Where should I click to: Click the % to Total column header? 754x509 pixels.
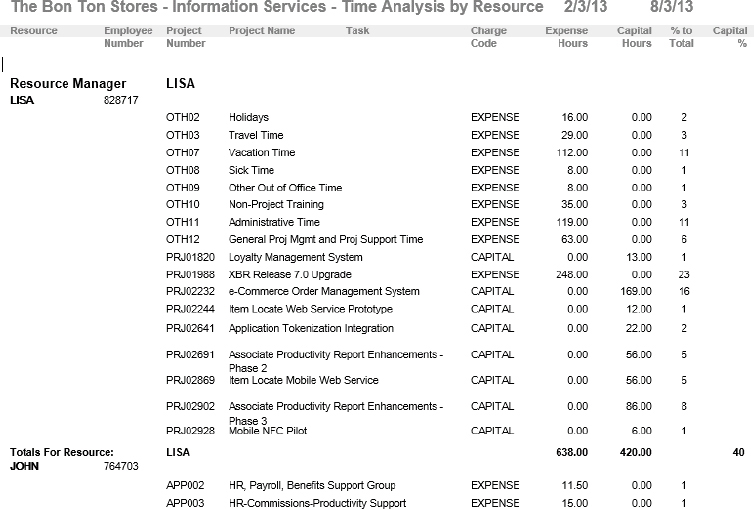(681, 37)
